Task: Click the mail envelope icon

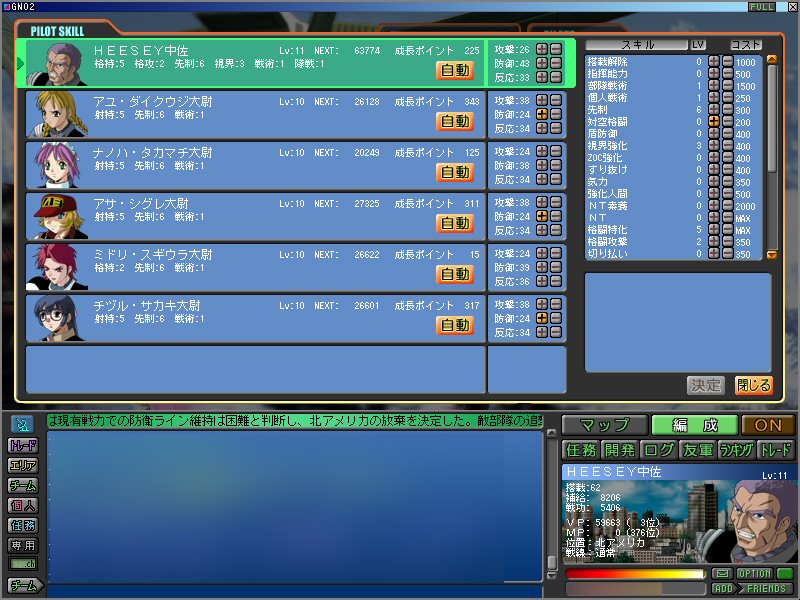Action: coord(722,574)
